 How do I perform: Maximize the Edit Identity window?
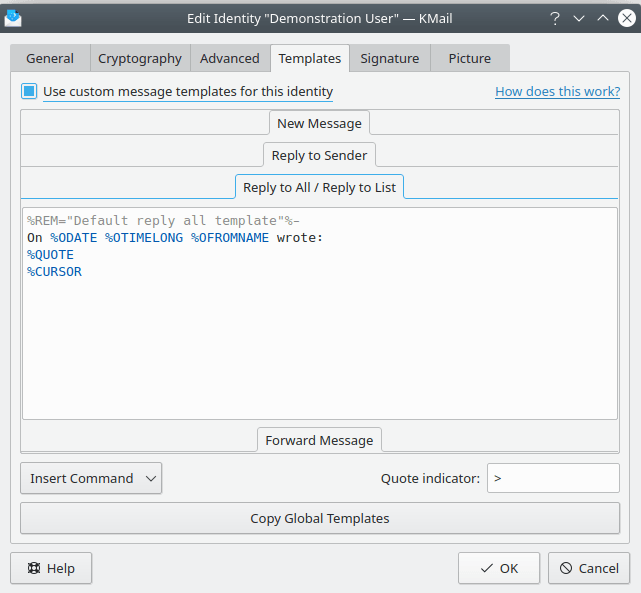602,18
